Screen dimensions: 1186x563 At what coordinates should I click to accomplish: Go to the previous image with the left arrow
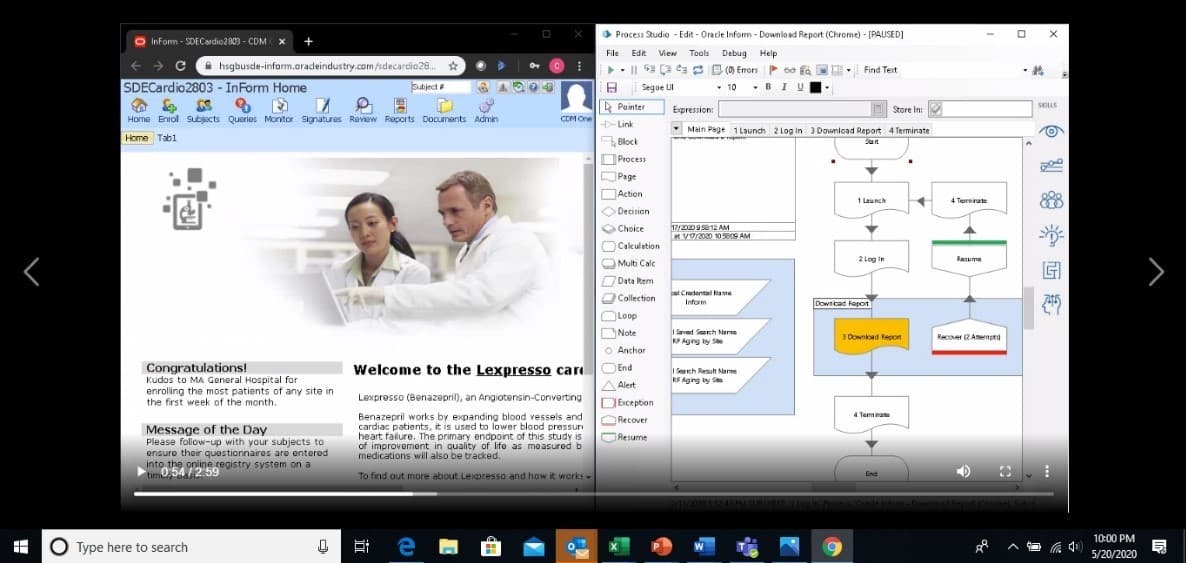31,272
